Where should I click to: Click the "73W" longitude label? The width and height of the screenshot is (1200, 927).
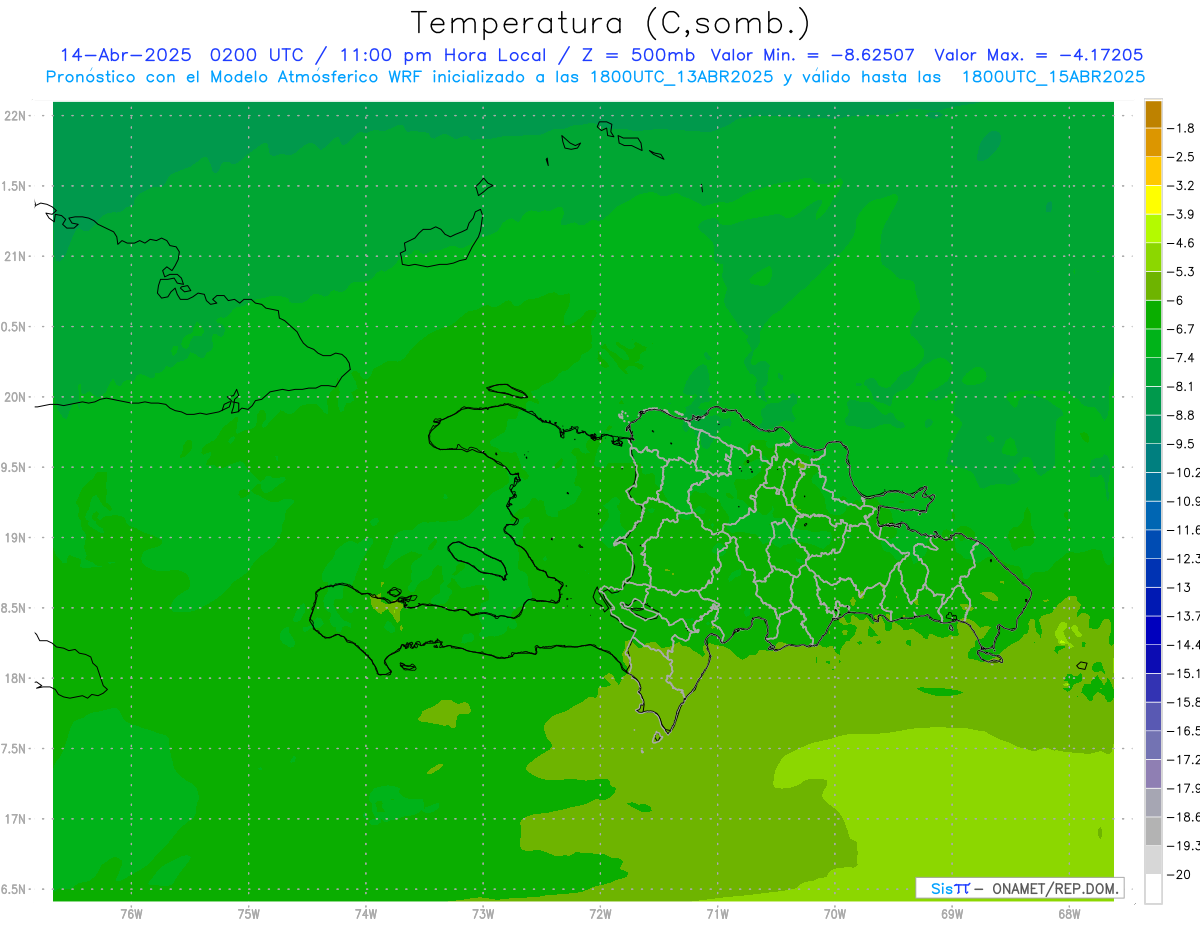[x=483, y=914]
